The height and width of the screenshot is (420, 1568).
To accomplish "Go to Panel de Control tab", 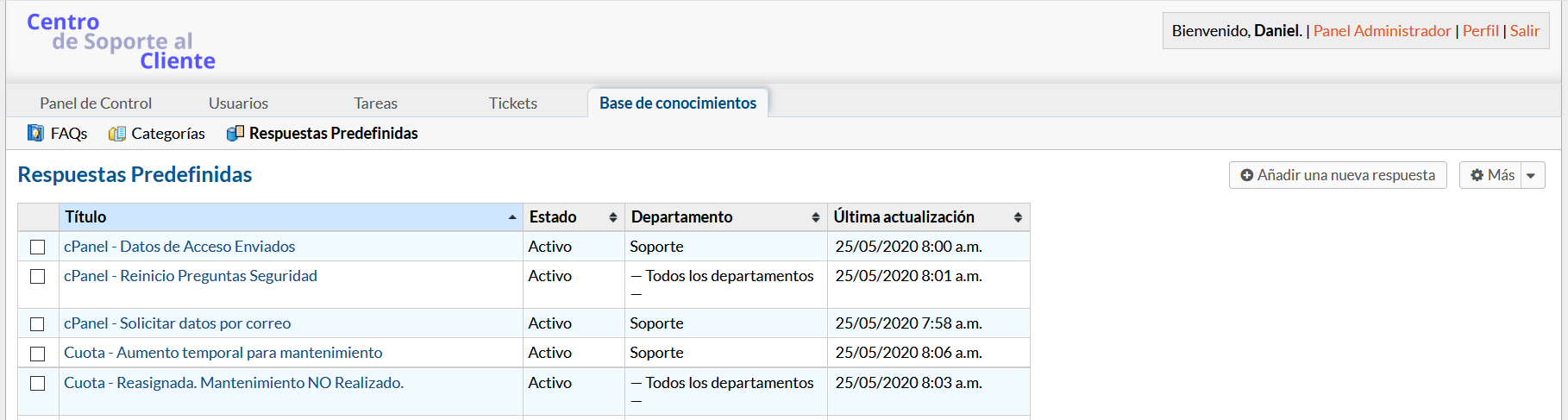I will pyautogui.click(x=96, y=103).
